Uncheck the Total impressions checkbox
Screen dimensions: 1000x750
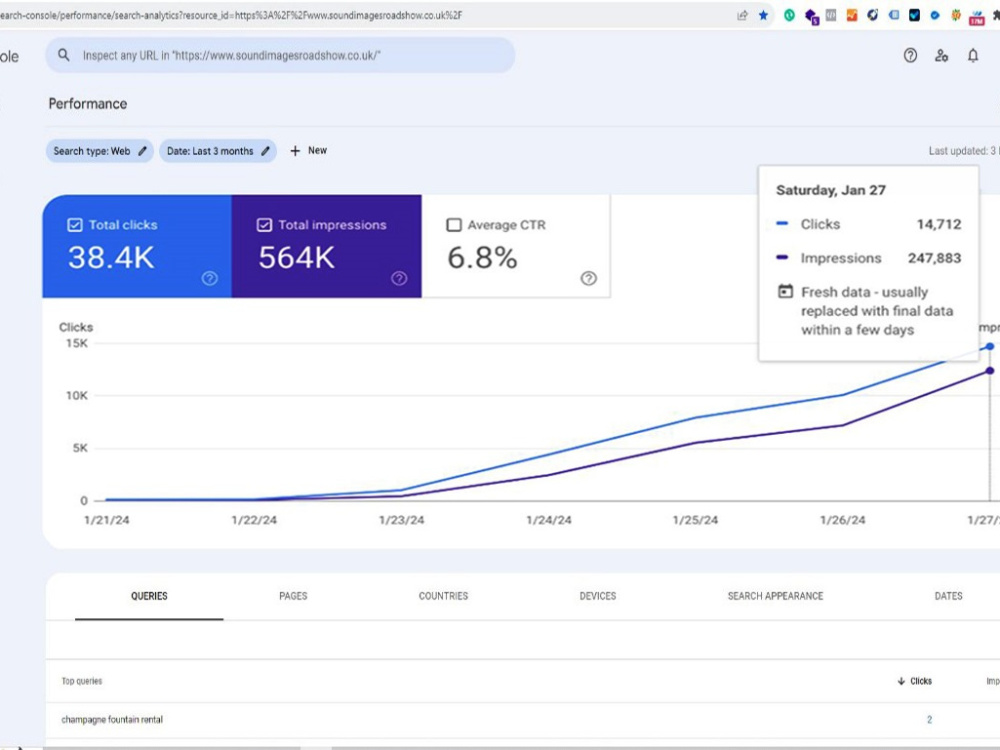click(x=264, y=225)
